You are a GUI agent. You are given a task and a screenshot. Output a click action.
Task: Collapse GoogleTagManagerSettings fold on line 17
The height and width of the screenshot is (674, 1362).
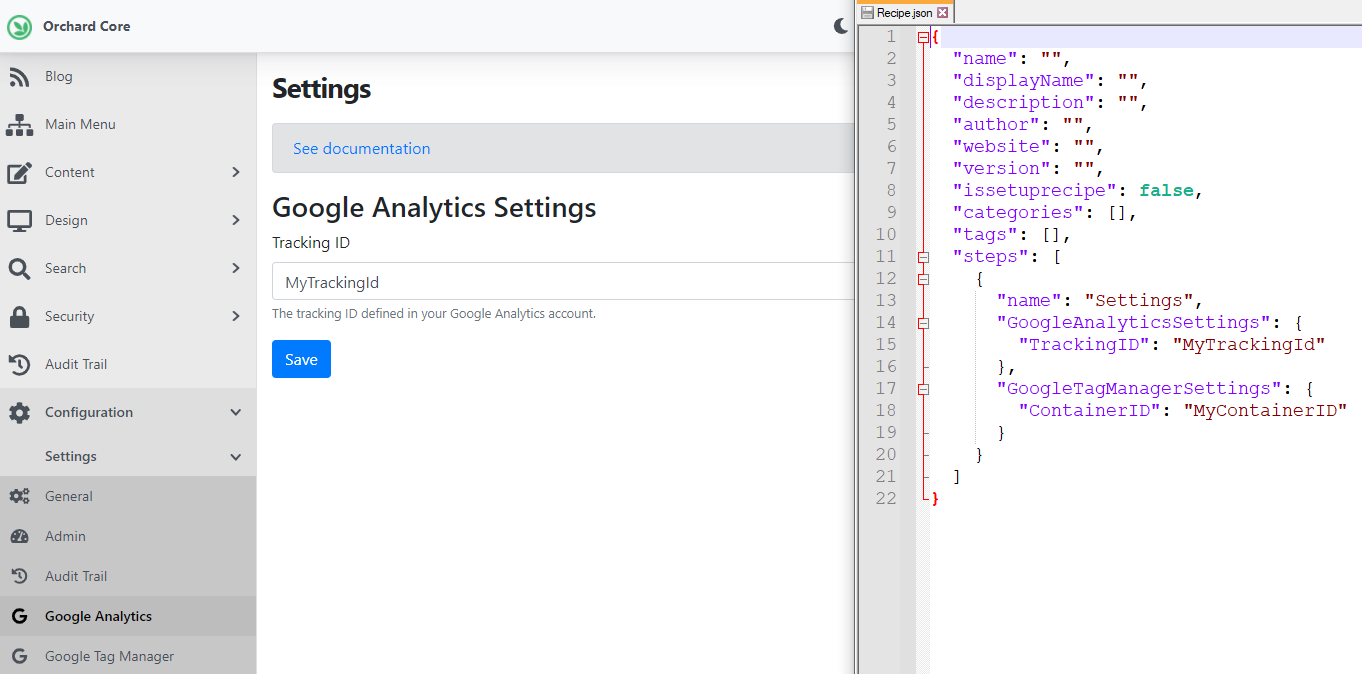(x=923, y=389)
